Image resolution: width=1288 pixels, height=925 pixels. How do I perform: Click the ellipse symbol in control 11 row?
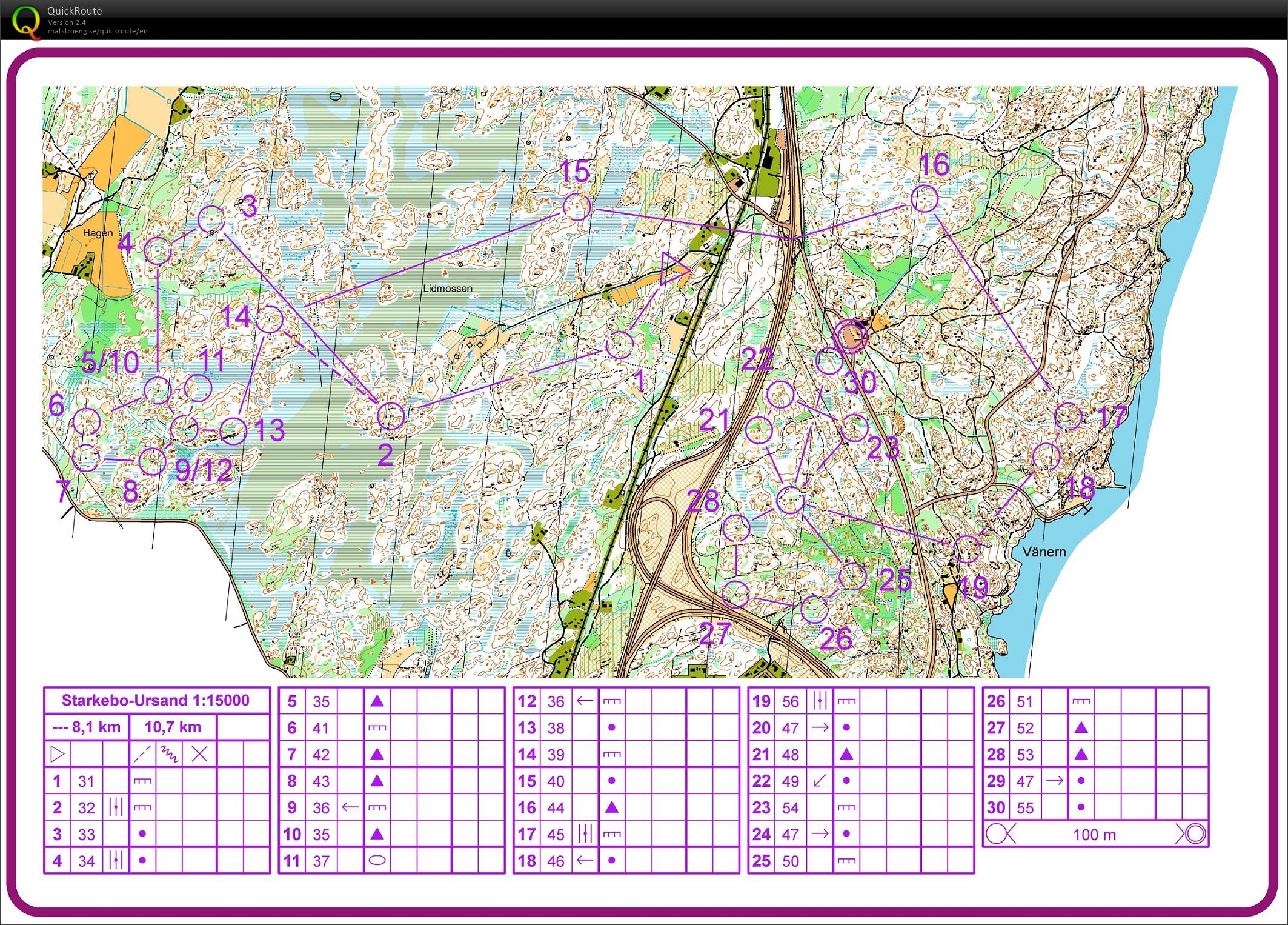(377, 860)
